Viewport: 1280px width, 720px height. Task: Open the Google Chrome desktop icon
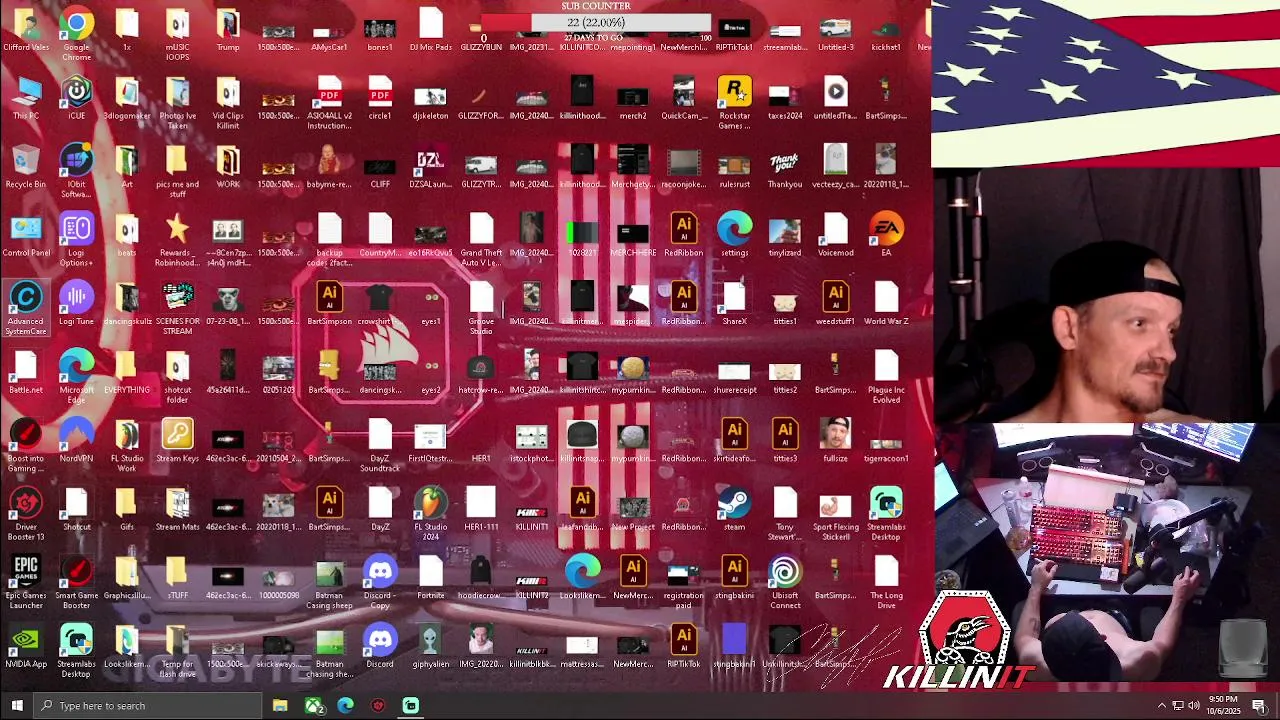76,32
